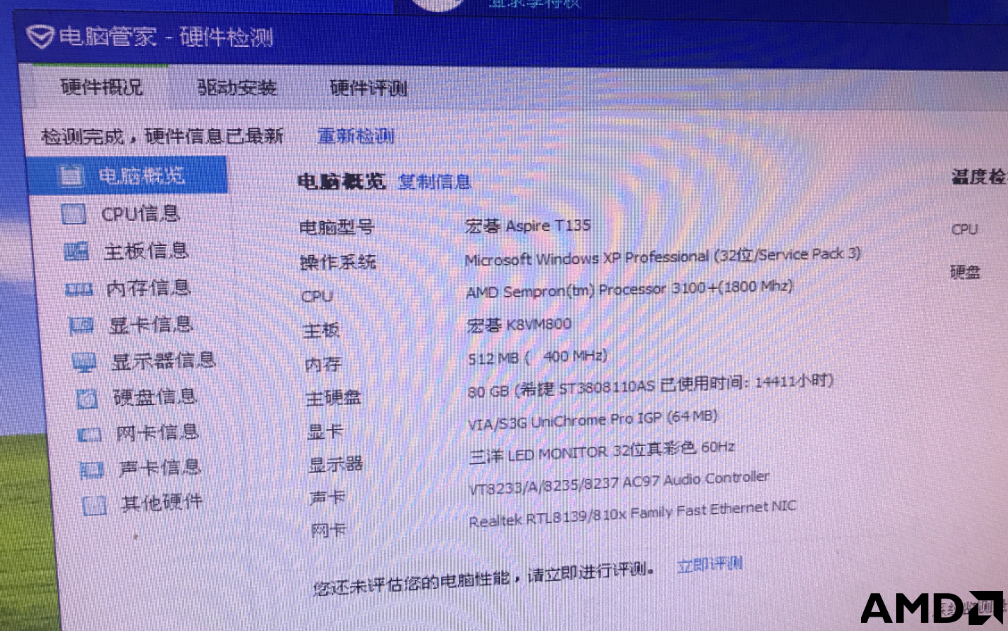The image size is (1008, 631).
Task: Click the 80 GB ST3808110AS disk value
Action: 650,386
